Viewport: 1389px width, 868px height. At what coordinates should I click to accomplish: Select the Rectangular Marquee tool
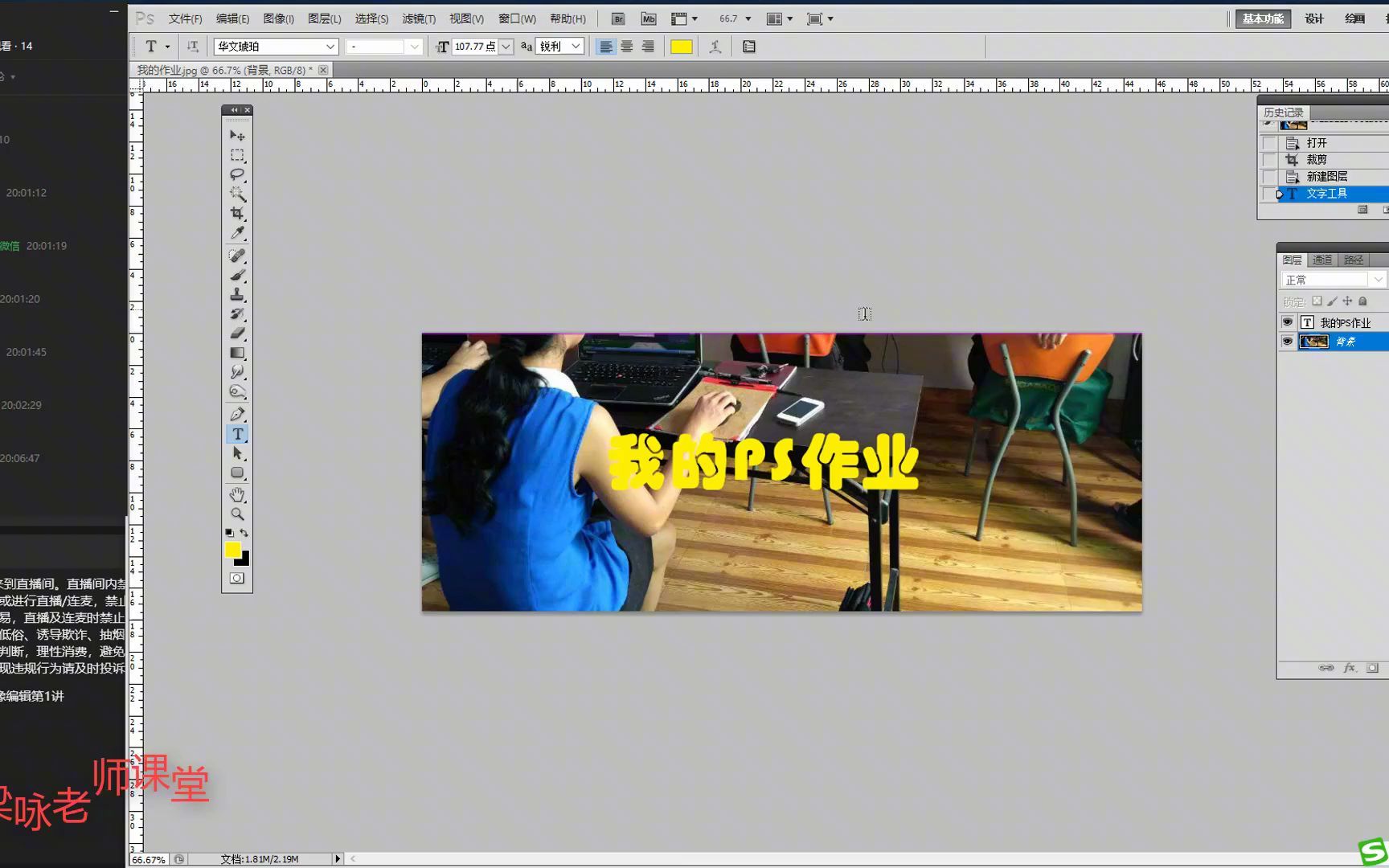pyautogui.click(x=237, y=155)
